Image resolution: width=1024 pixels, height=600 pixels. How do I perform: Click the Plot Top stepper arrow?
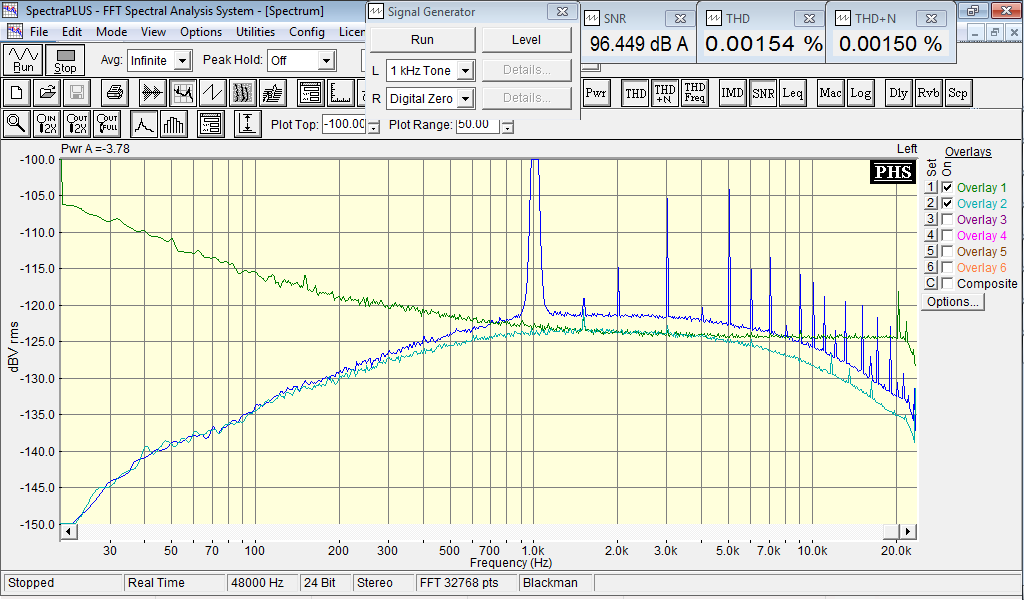pos(373,127)
